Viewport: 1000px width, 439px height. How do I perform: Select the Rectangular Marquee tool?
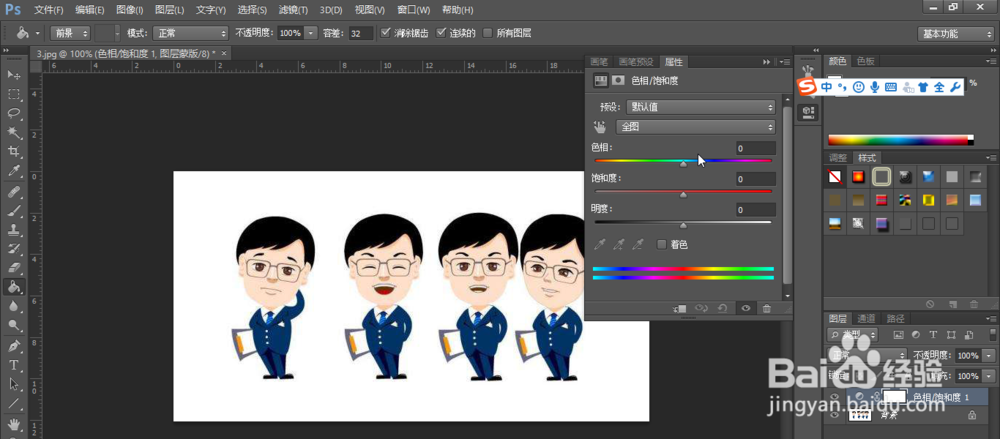14,94
